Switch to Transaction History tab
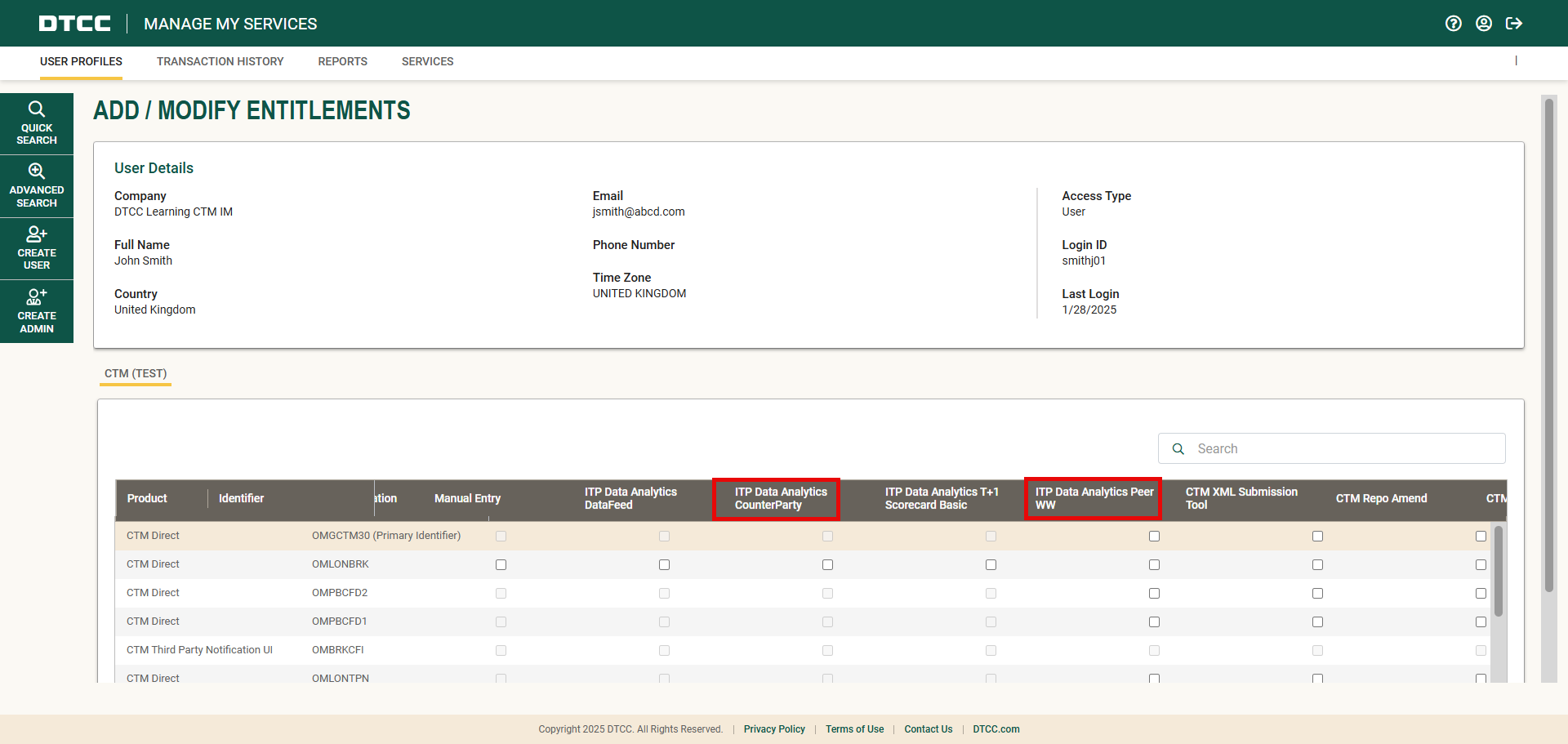Screen dimensions: 1568x744 coord(220,61)
